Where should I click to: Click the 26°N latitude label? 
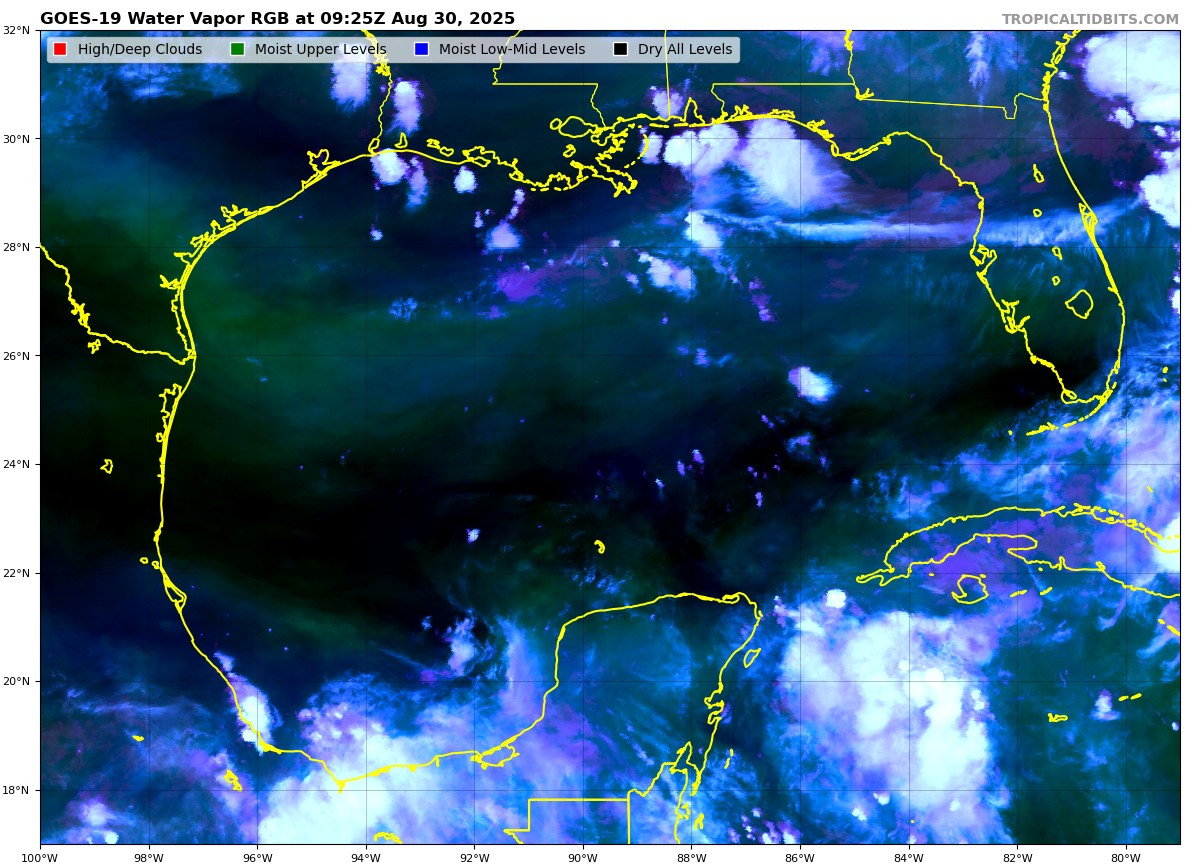tap(18, 356)
